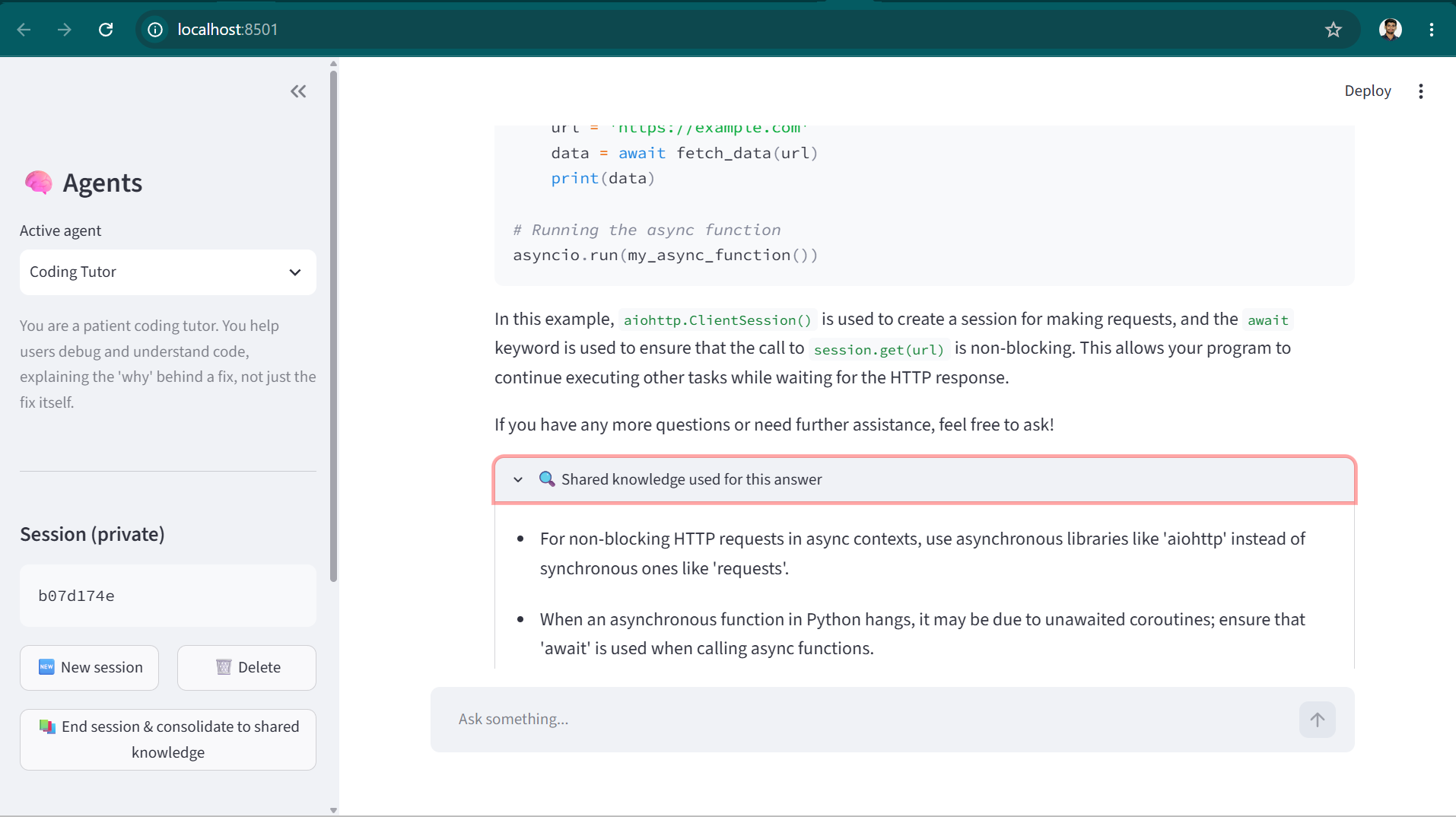Open the browser profile avatar
This screenshot has height=817, width=1456.
(1390, 30)
